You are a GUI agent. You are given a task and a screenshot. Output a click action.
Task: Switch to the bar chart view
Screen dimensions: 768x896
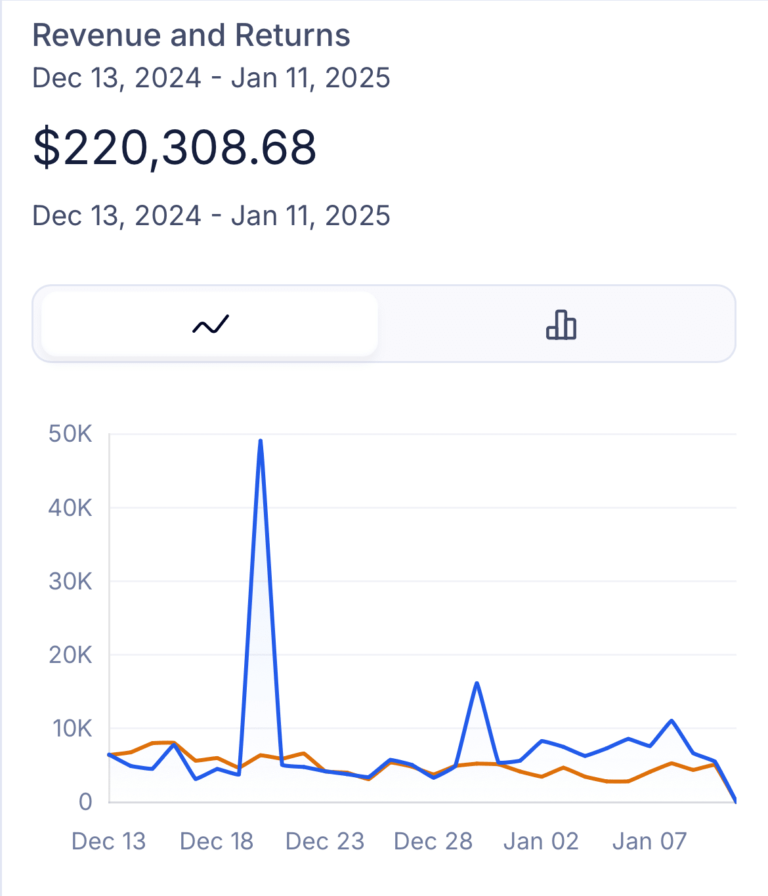pos(560,324)
